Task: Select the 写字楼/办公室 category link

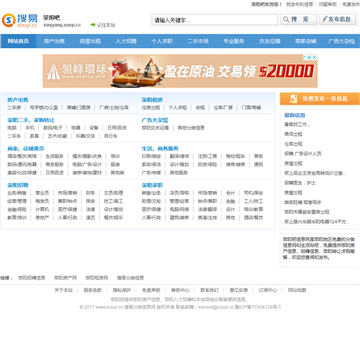Action: (44, 108)
